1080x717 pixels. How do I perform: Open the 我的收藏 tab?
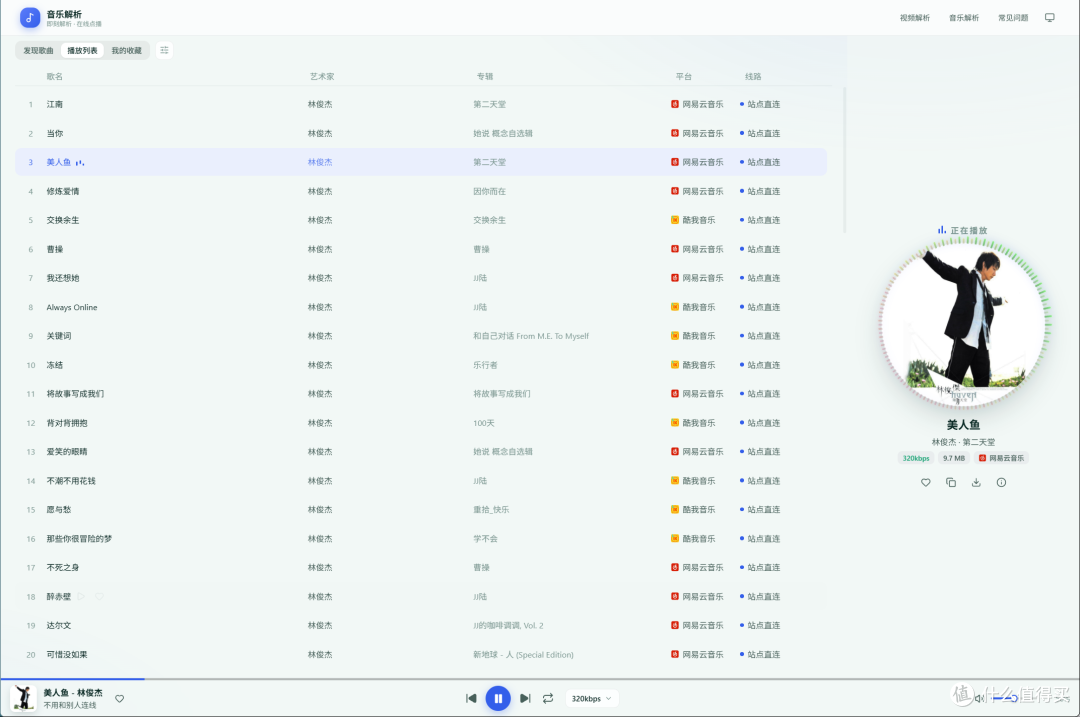click(127, 50)
